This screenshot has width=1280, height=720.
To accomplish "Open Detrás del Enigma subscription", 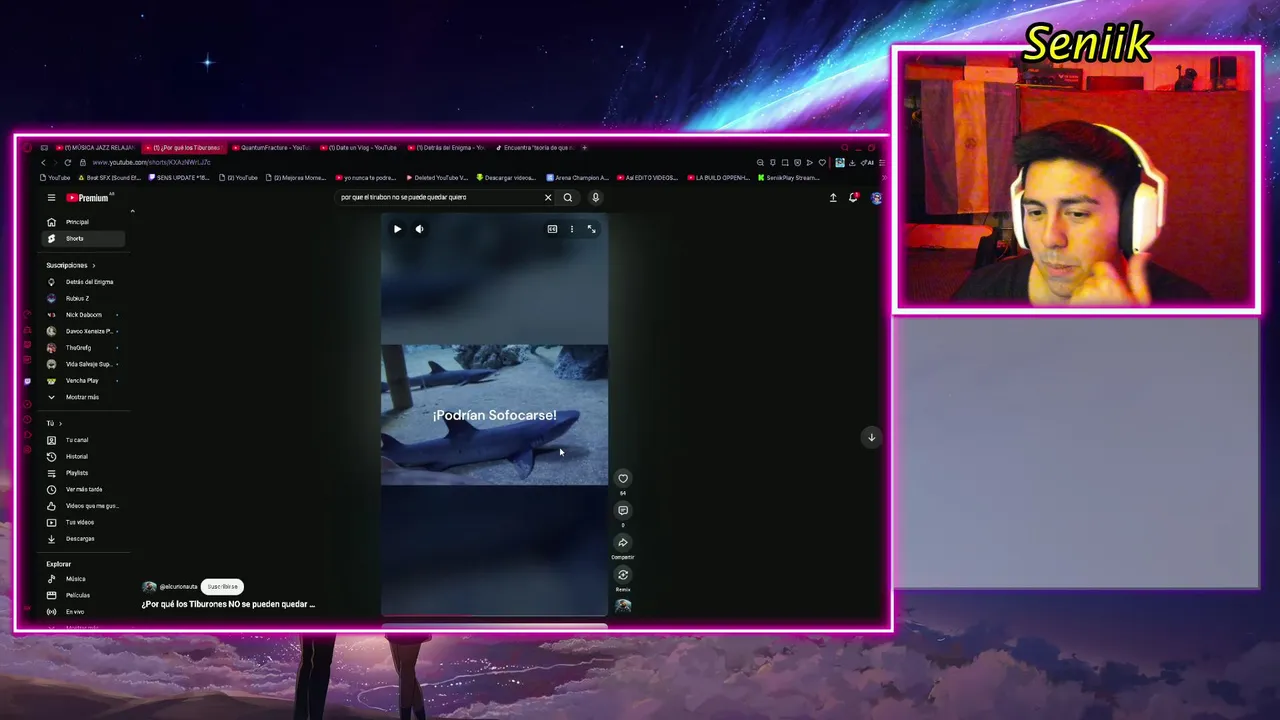I will pos(84,282).
